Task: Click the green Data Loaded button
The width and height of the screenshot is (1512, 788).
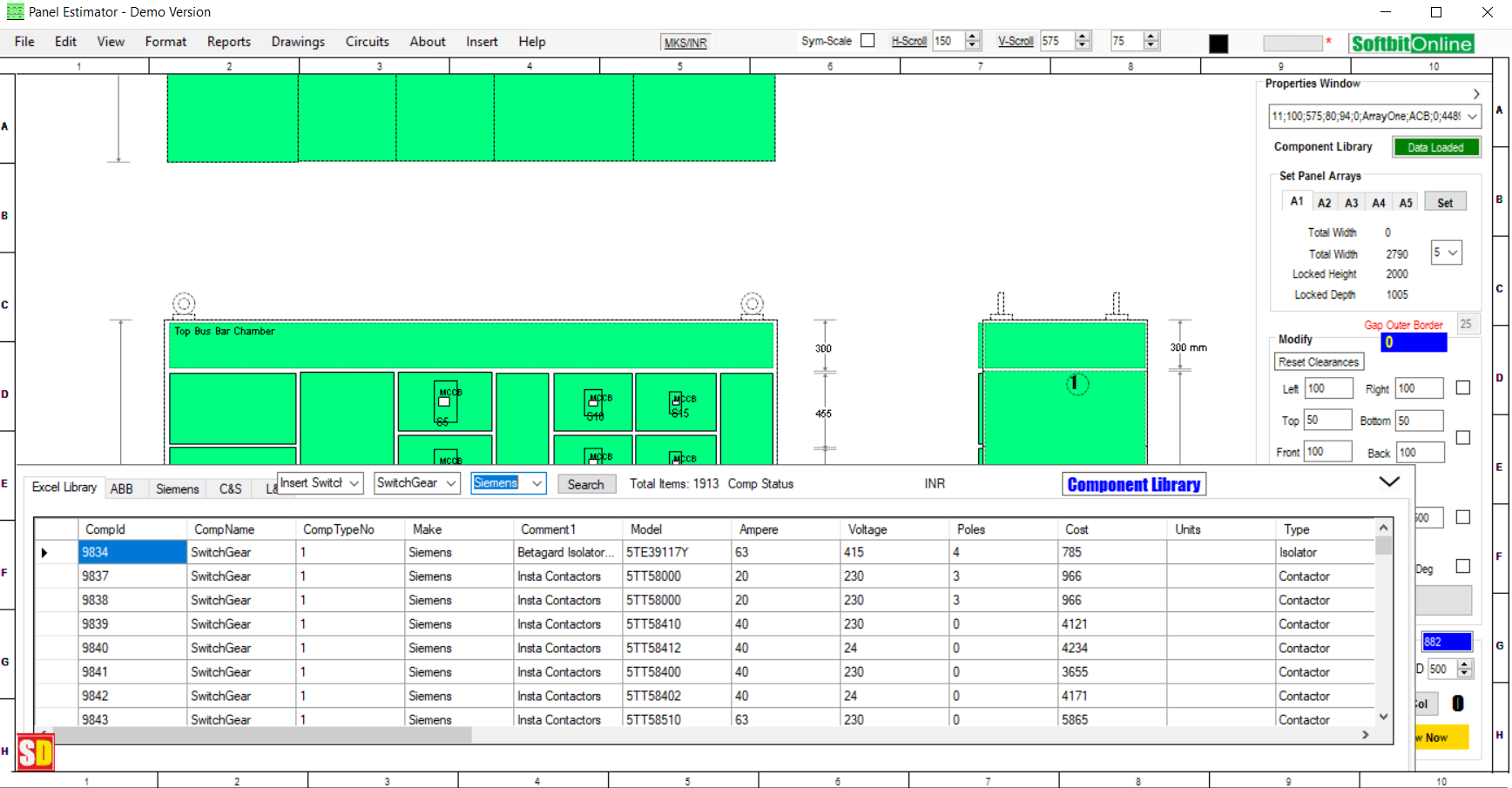Action: (x=1435, y=147)
